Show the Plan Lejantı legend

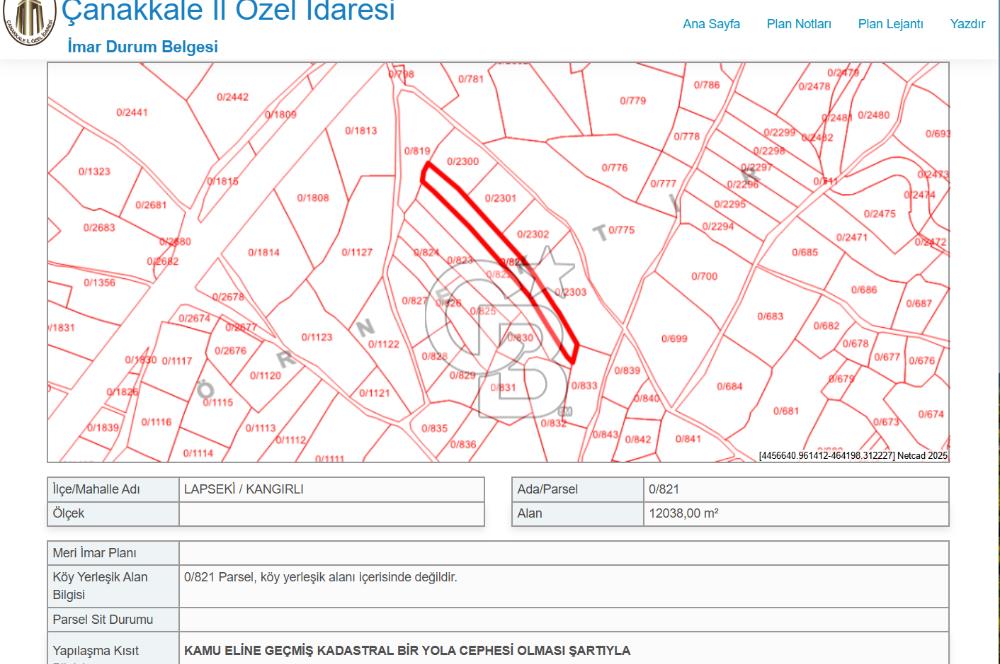890,24
